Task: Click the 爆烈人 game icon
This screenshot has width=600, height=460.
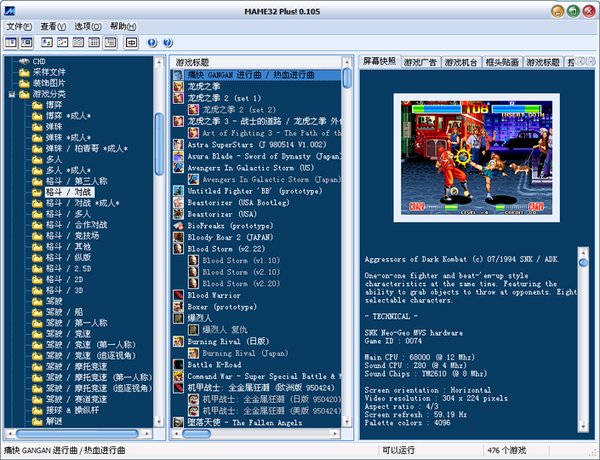Action: (178, 318)
